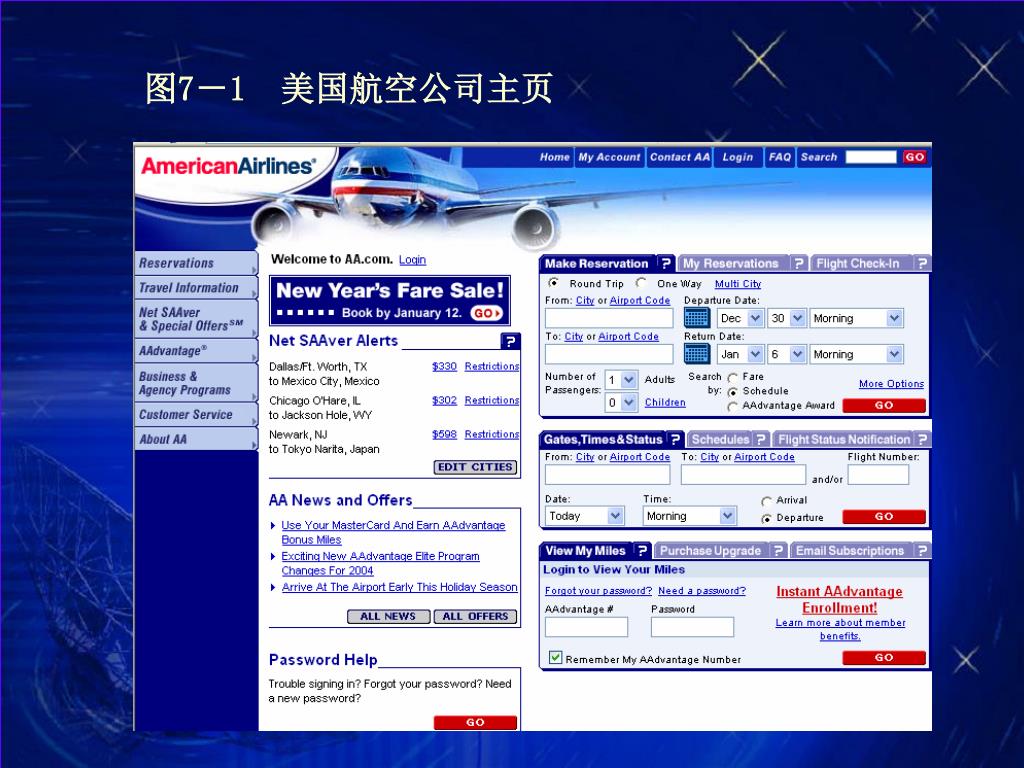Open help for My Reservations tab
This screenshot has height=768, width=1024.
pyautogui.click(x=797, y=263)
